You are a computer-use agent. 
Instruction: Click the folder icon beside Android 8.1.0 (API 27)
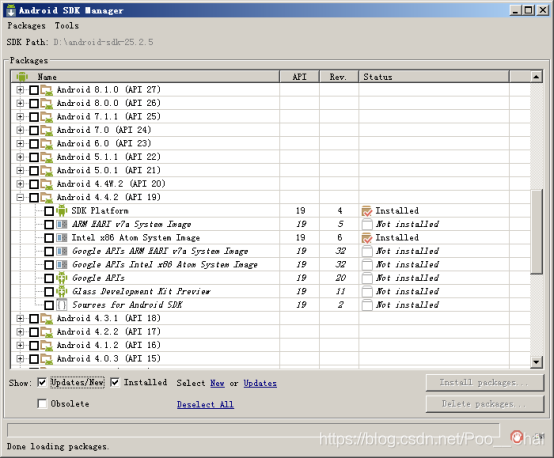pyautogui.click(x=46, y=90)
